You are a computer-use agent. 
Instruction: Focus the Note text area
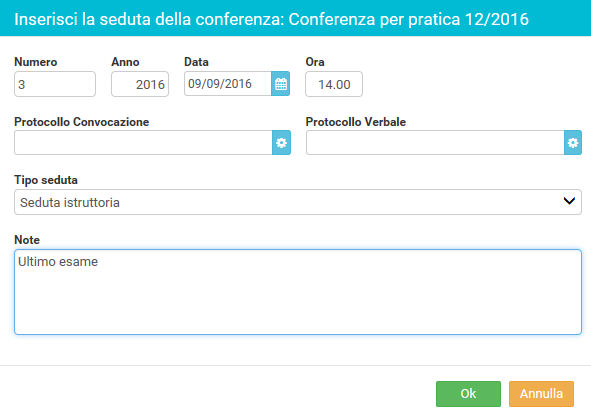point(298,292)
